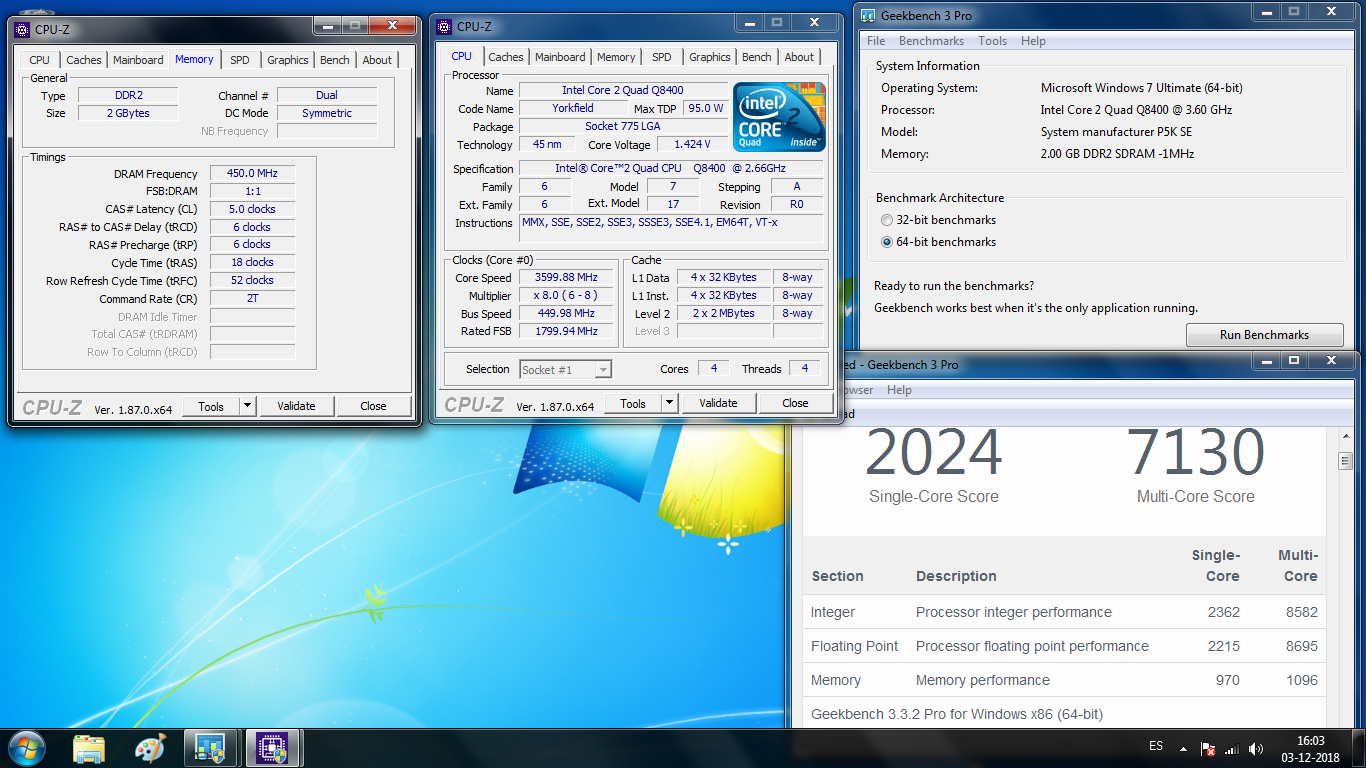Click the Intel Core 2 Quad logo
Viewport: 1366px width, 768px height.
(x=779, y=116)
